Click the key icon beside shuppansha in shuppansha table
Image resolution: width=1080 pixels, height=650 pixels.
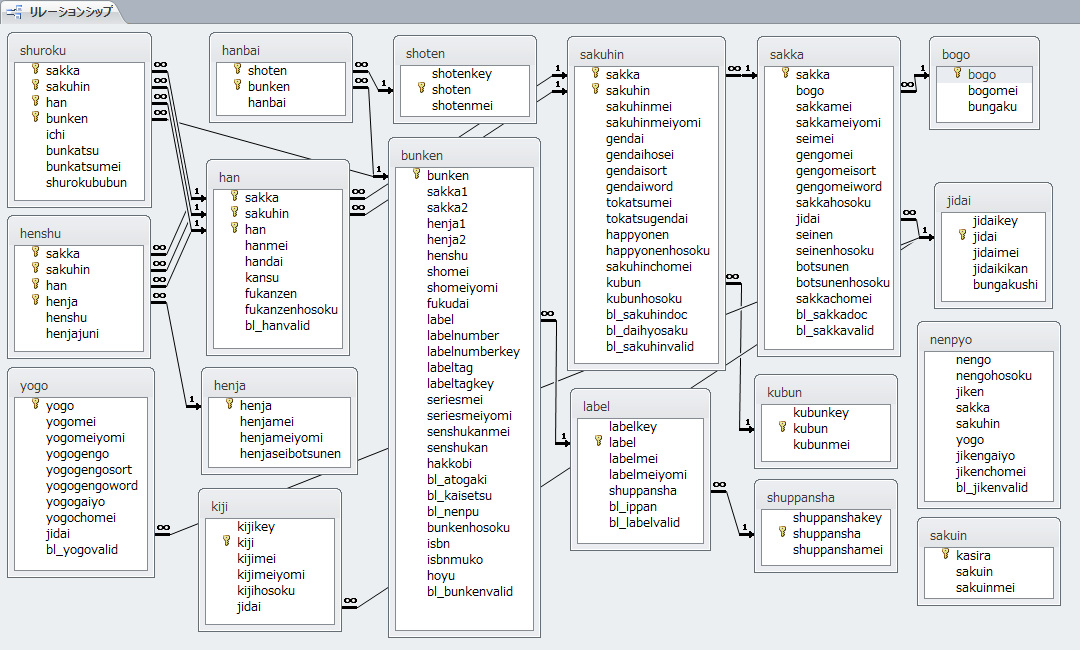tap(782, 533)
